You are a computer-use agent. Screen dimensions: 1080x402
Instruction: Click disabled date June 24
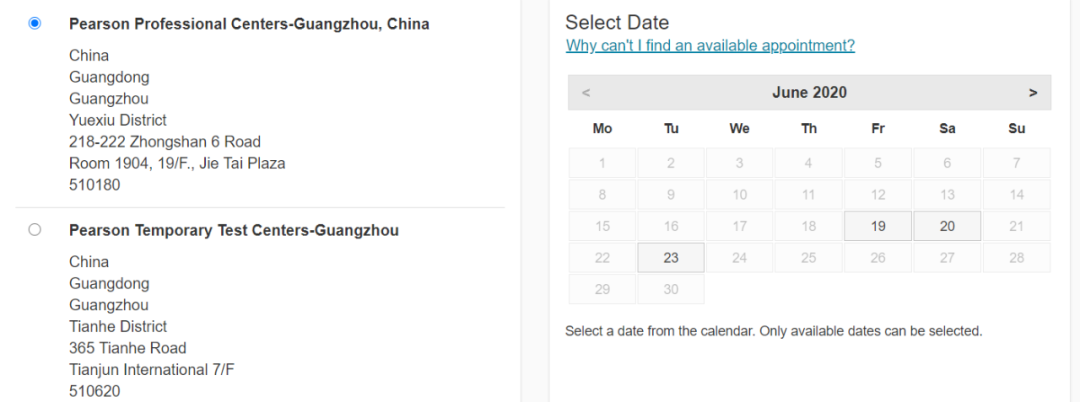point(740,258)
